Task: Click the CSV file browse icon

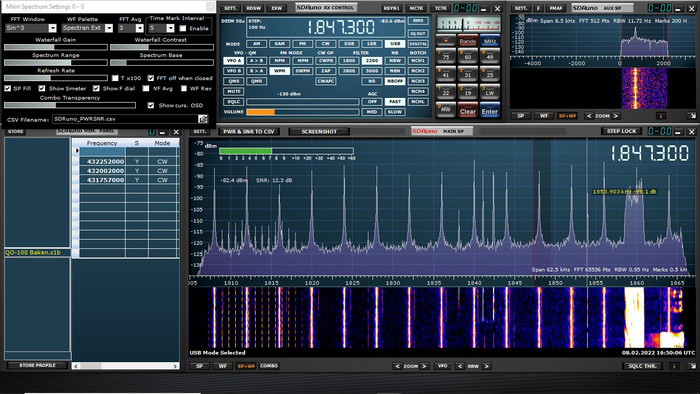Action: pos(203,119)
